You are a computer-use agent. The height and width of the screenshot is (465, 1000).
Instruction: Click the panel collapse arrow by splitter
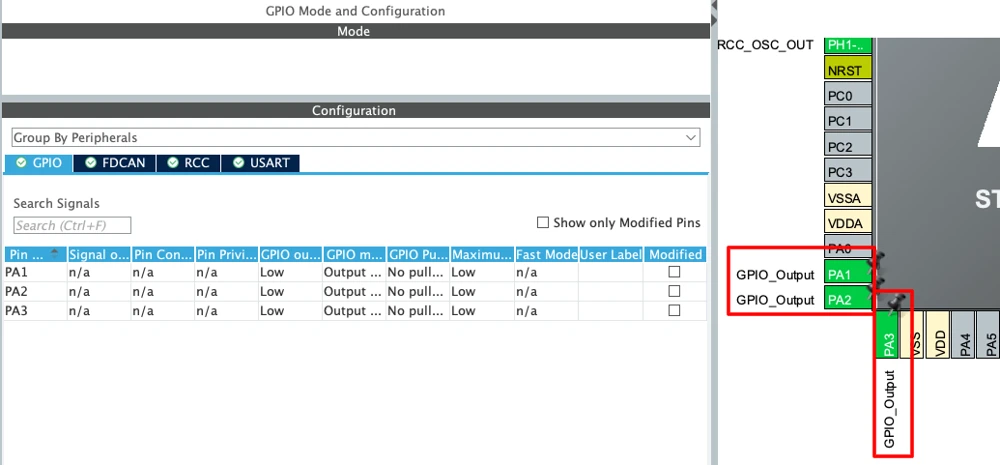click(x=714, y=5)
